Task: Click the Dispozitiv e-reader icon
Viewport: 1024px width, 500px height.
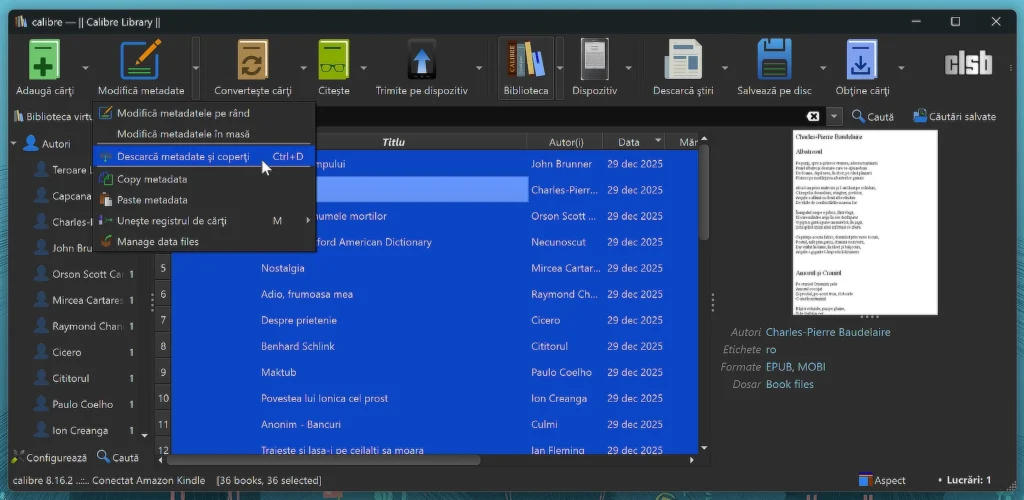Action: click(594, 60)
